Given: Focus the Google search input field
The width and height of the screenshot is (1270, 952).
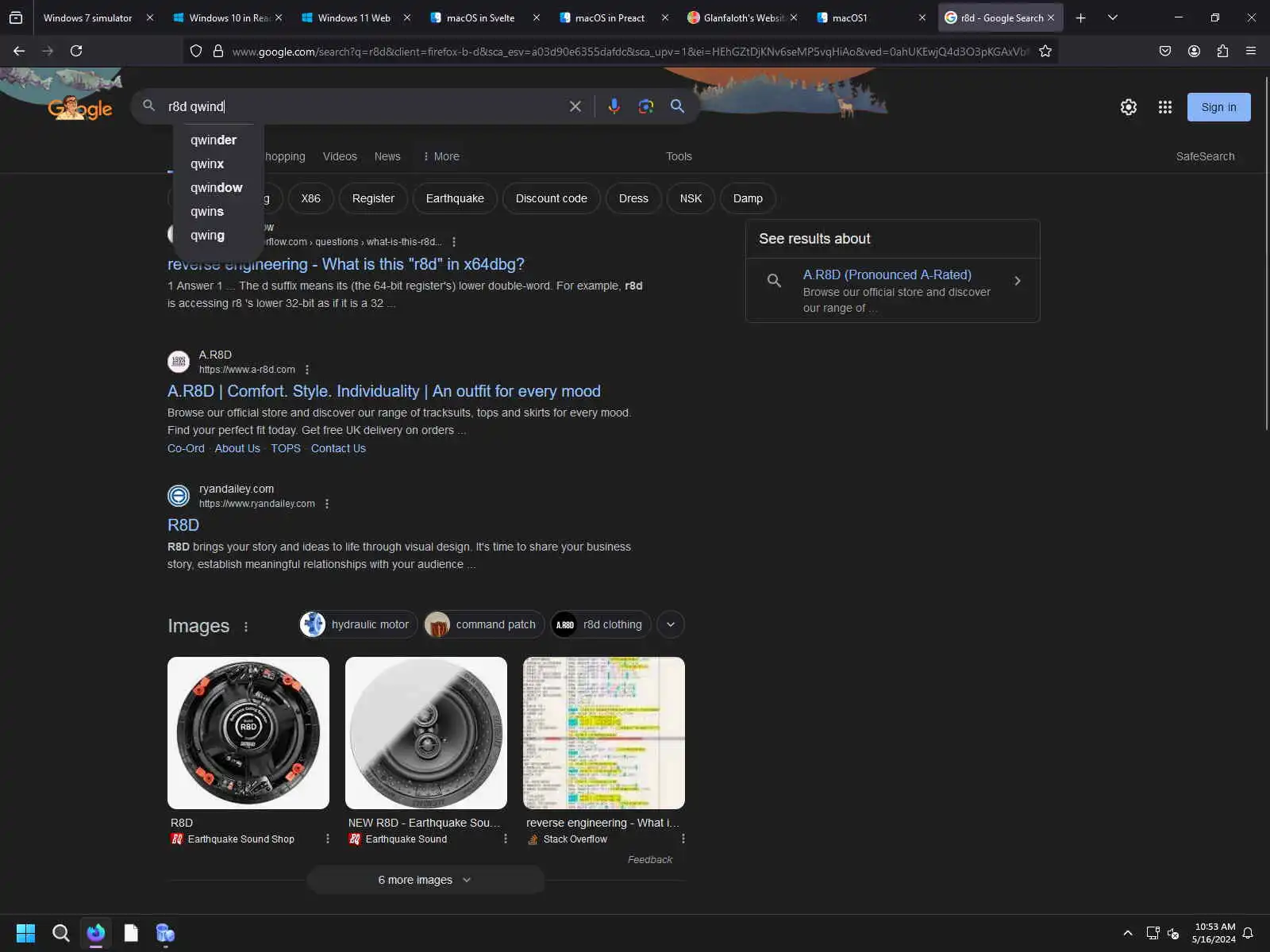Looking at the screenshot, I should [x=361, y=106].
